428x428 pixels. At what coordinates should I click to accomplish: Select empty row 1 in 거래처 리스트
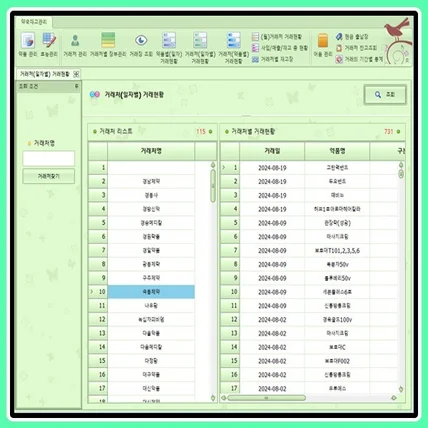click(151, 168)
